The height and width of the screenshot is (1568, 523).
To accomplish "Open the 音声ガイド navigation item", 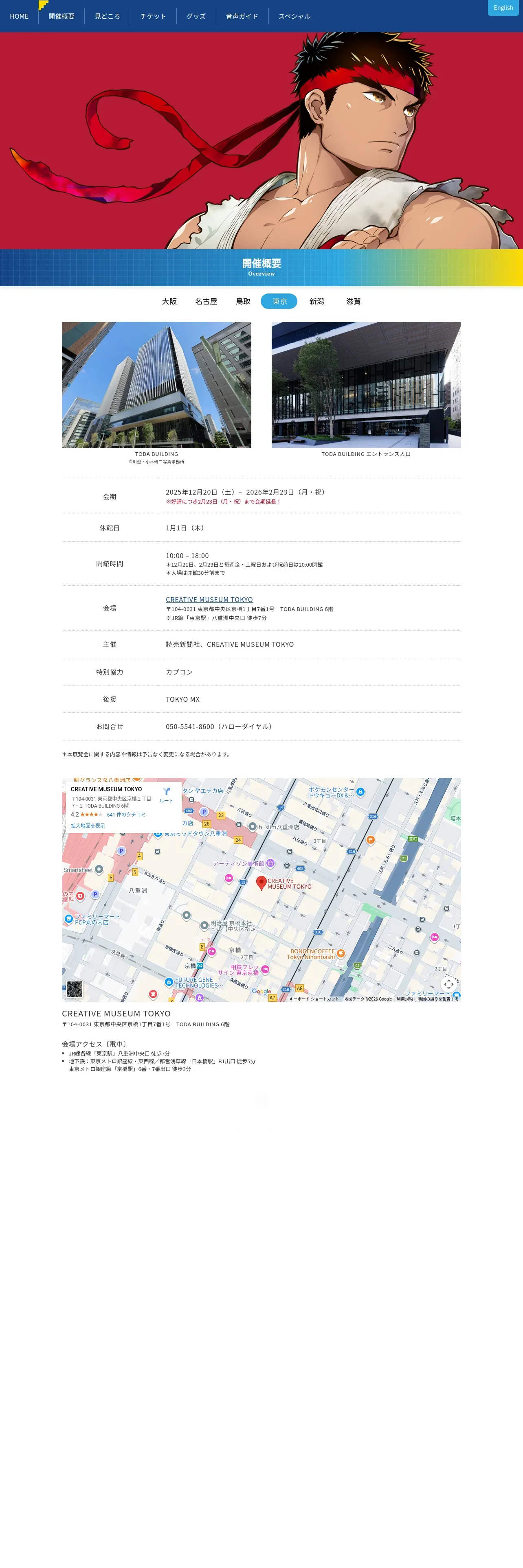I will 242,16.
